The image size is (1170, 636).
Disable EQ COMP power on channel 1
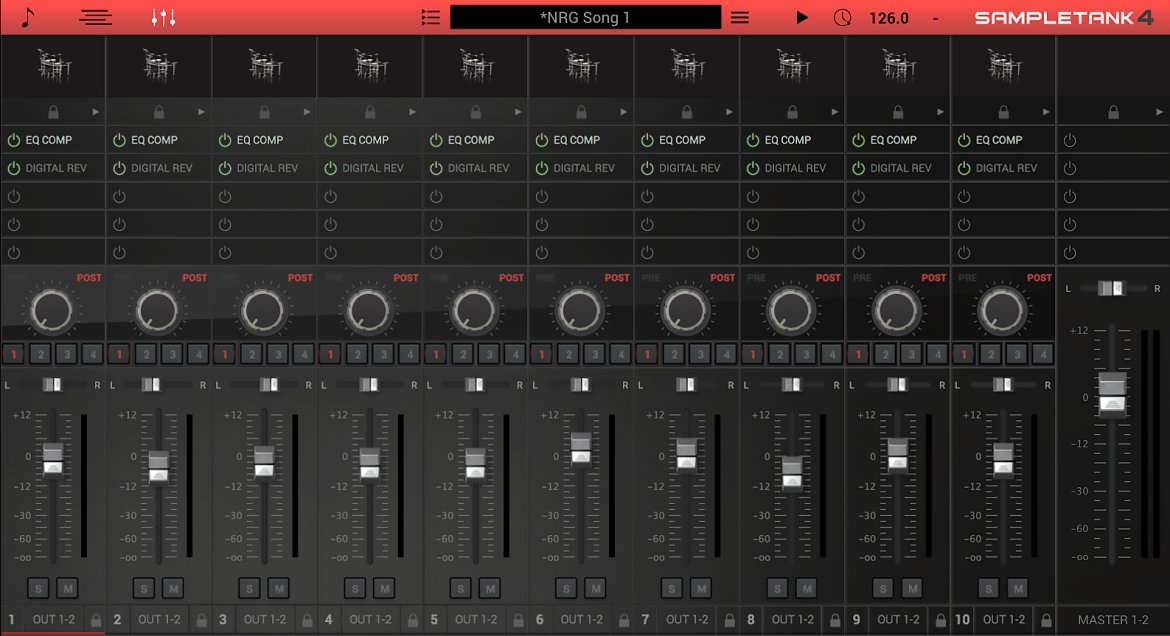coord(13,140)
